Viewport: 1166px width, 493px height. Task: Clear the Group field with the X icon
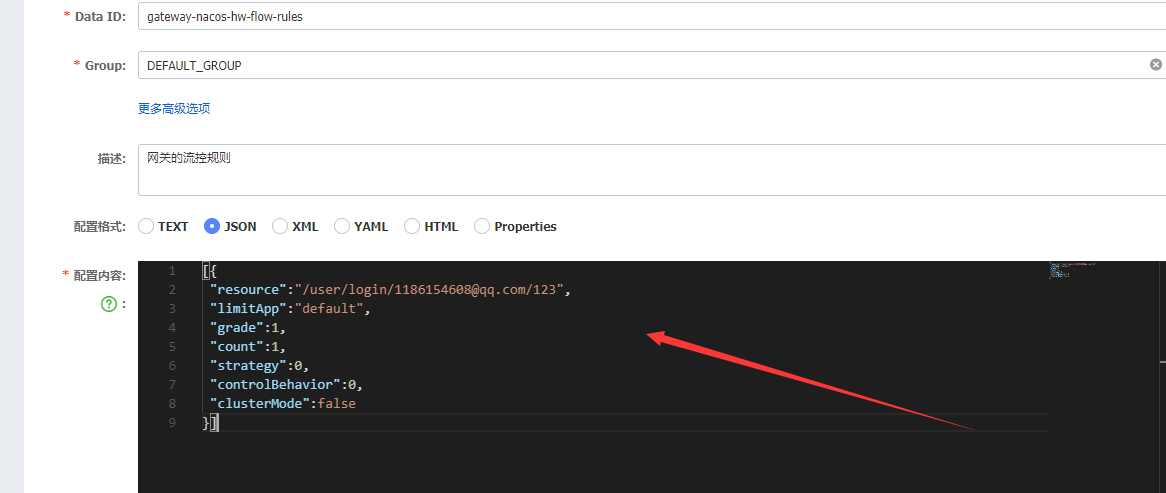coord(1156,65)
